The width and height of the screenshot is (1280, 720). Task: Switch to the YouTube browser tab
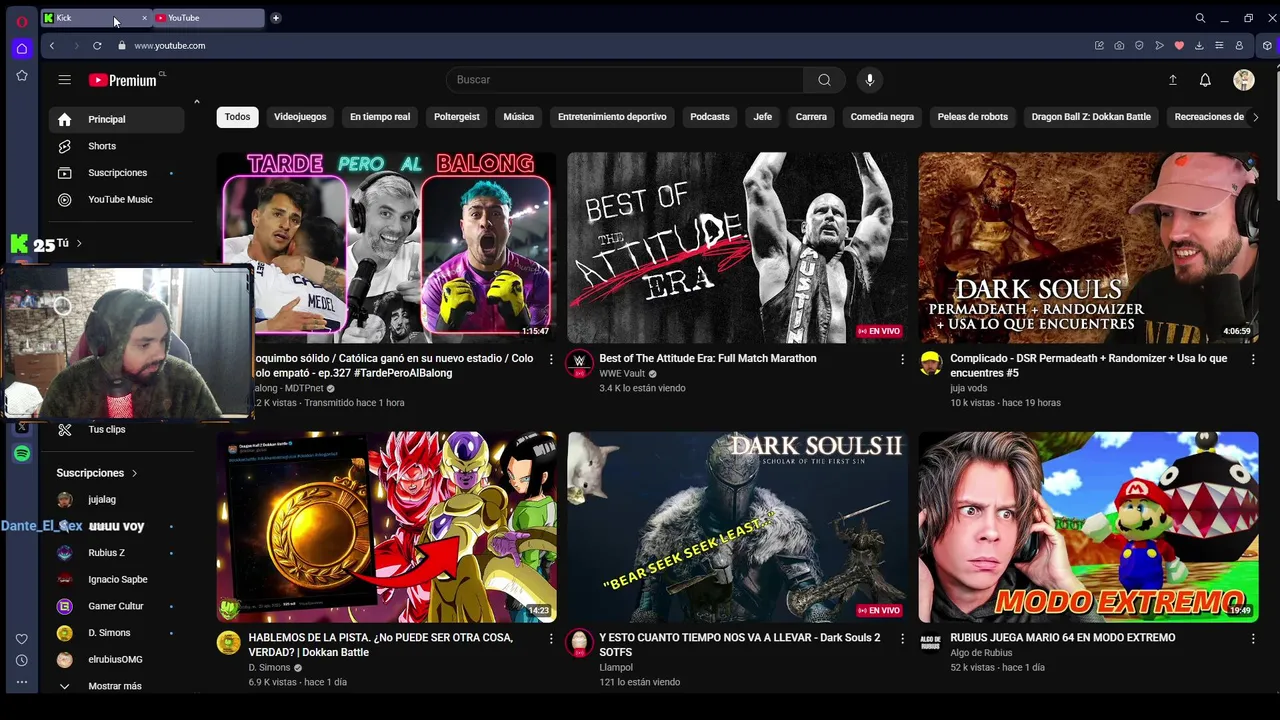coord(208,18)
